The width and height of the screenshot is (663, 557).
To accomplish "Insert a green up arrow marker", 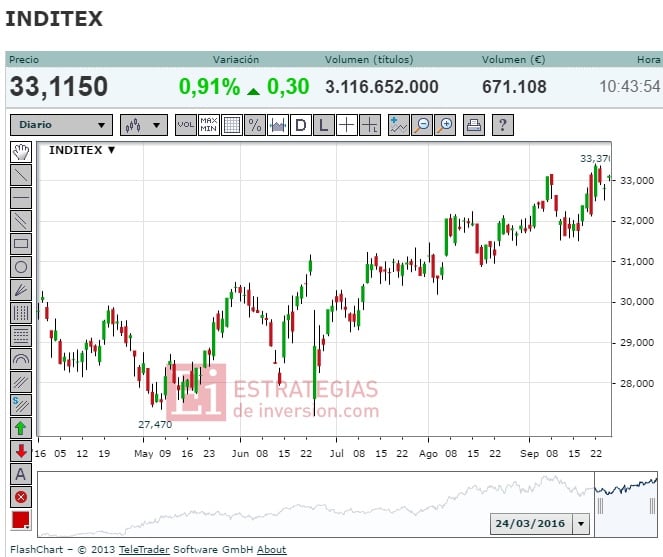I will point(21,428).
